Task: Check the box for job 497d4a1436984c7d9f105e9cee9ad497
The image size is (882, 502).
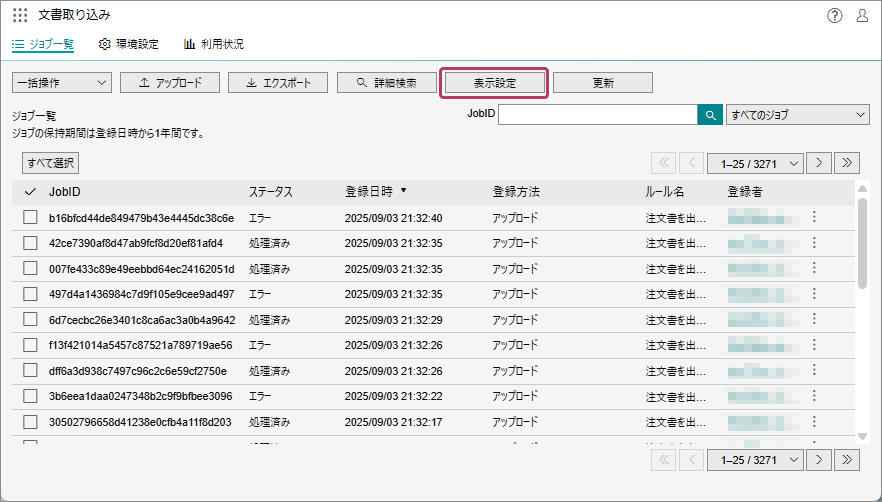Action: pos(30,294)
